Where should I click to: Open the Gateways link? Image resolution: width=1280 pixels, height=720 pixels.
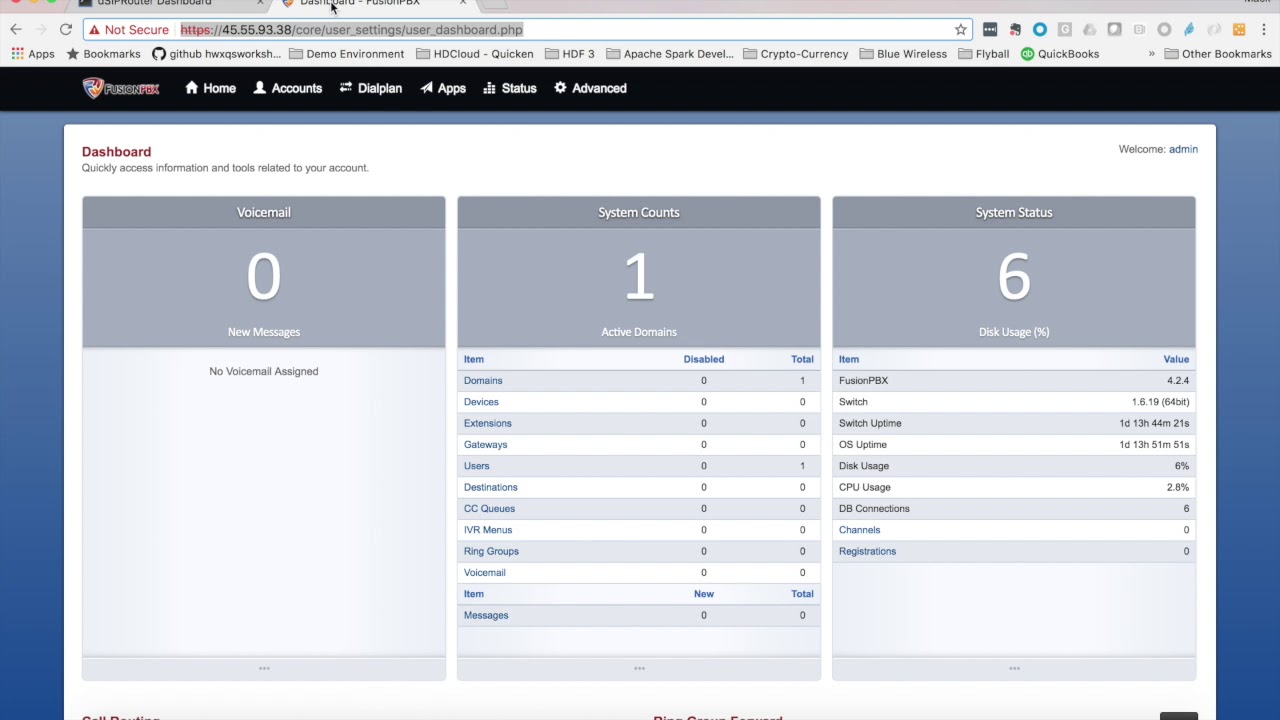485,445
